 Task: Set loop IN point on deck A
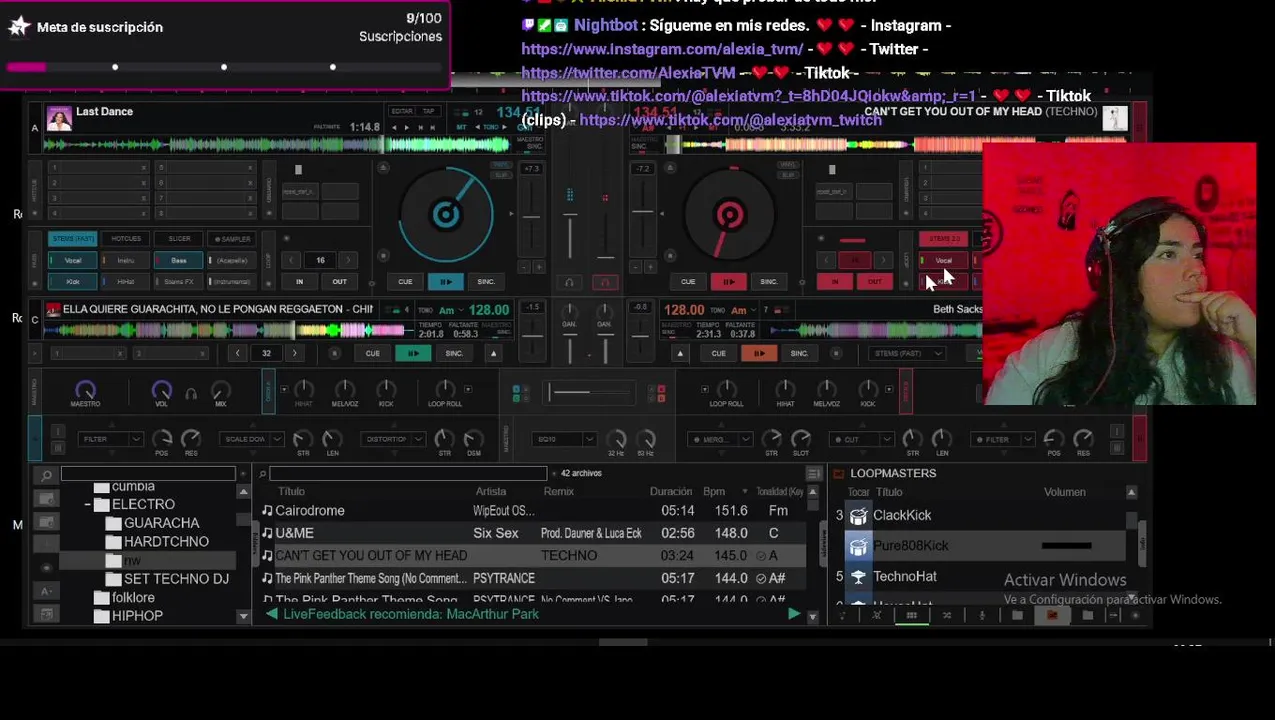pyautogui.click(x=299, y=282)
